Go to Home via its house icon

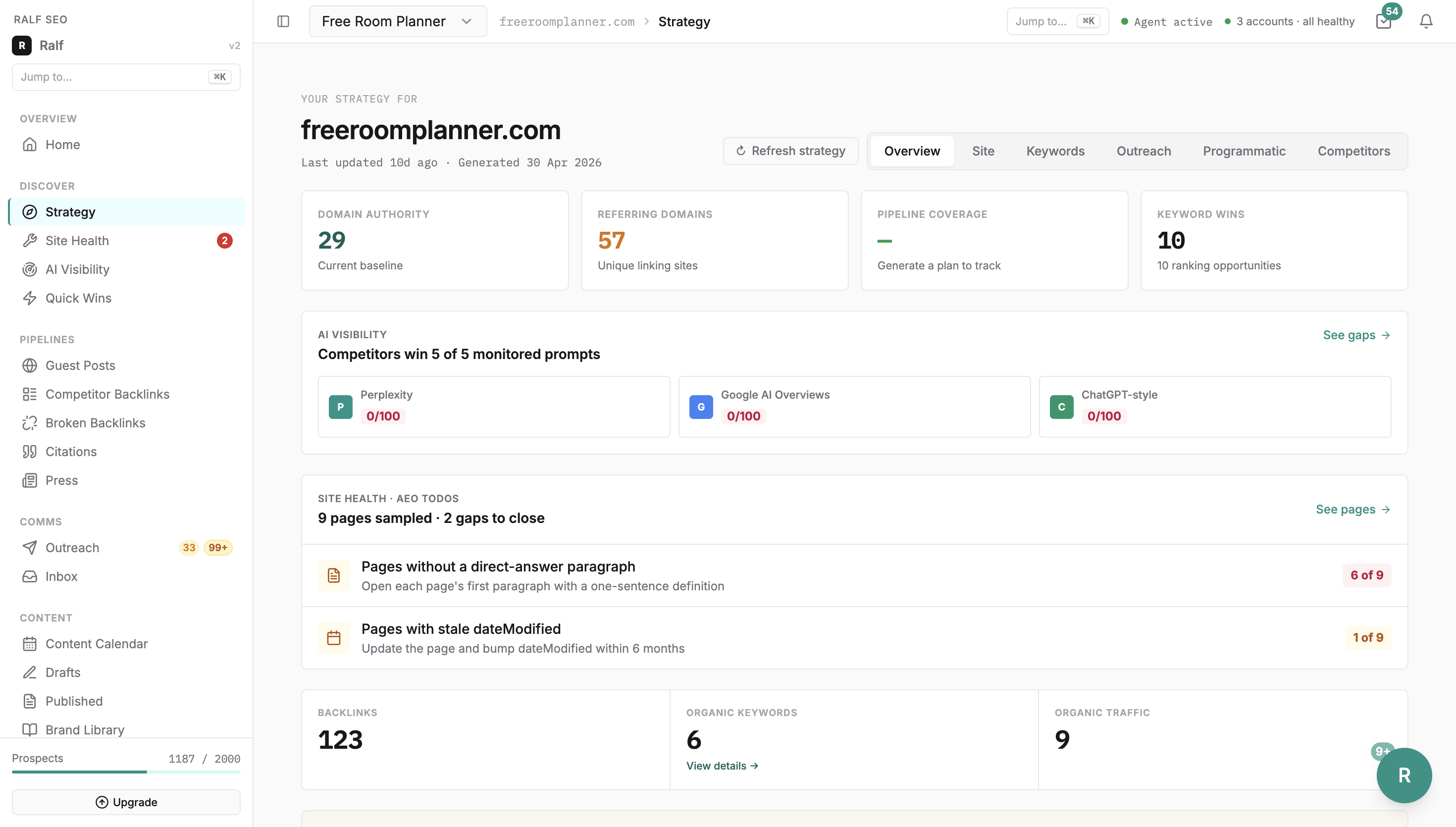point(30,144)
